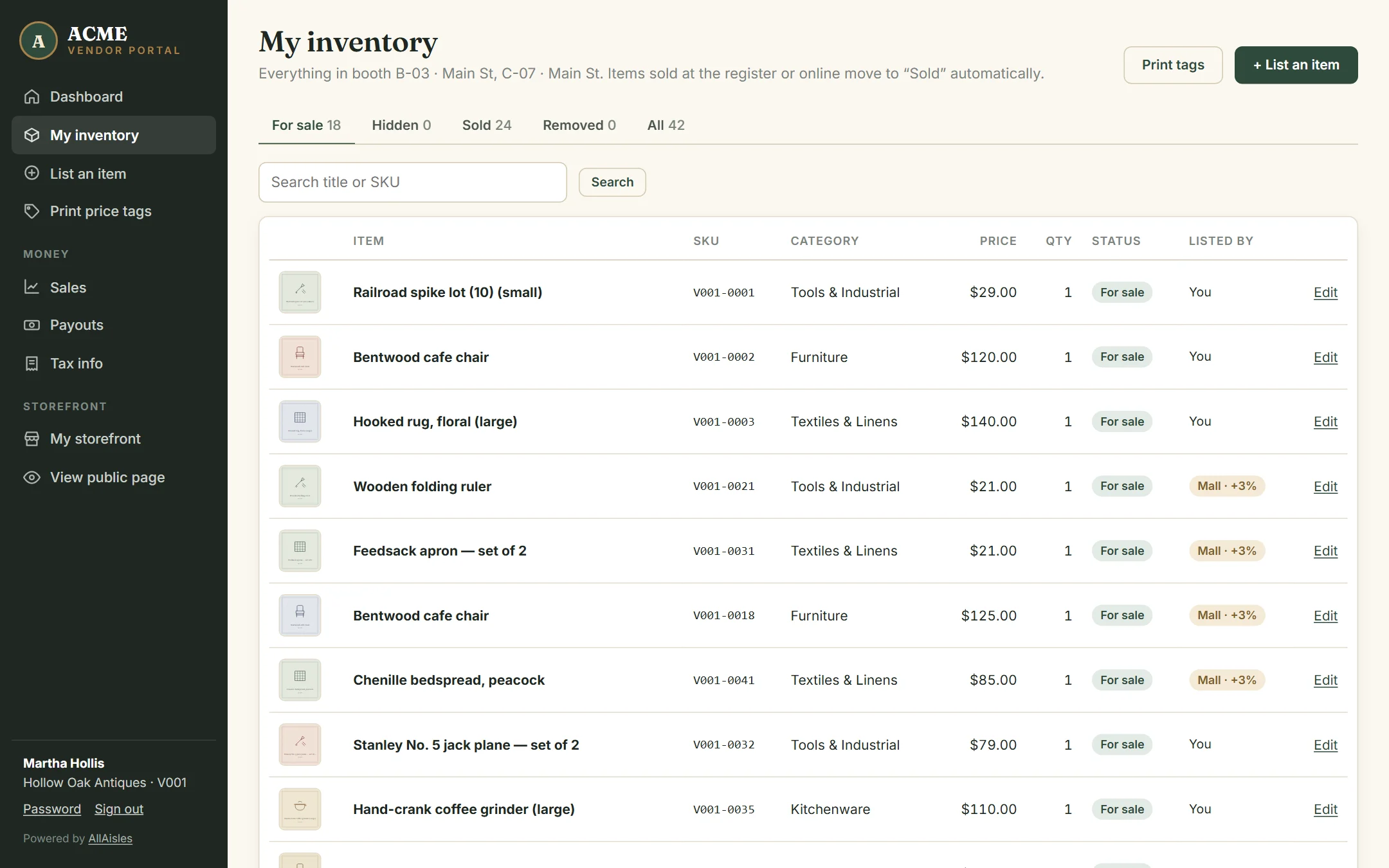Click the Print price tags tag icon

coord(32,211)
